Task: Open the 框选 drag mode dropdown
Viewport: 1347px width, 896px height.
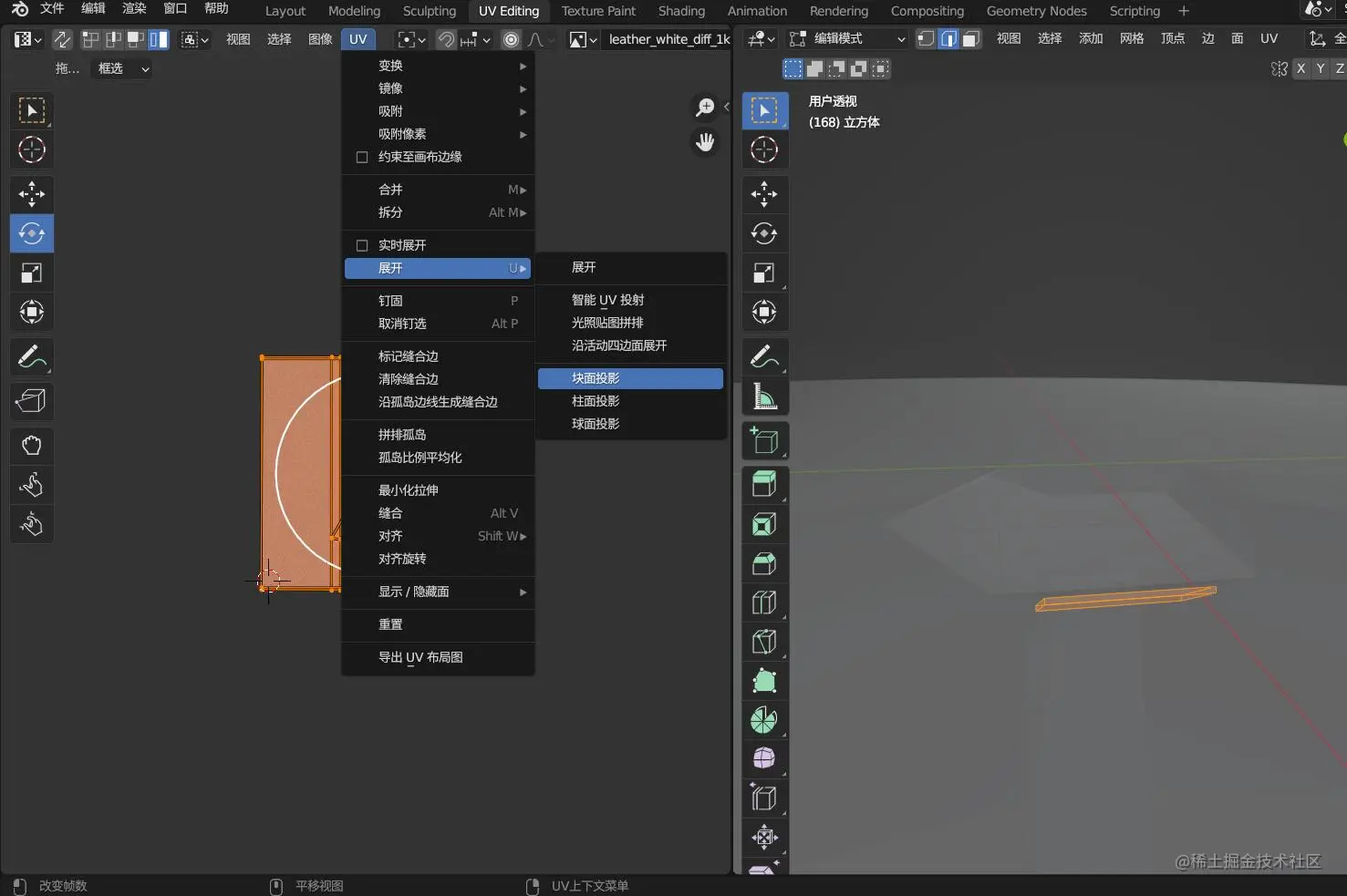Action: coord(122,68)
